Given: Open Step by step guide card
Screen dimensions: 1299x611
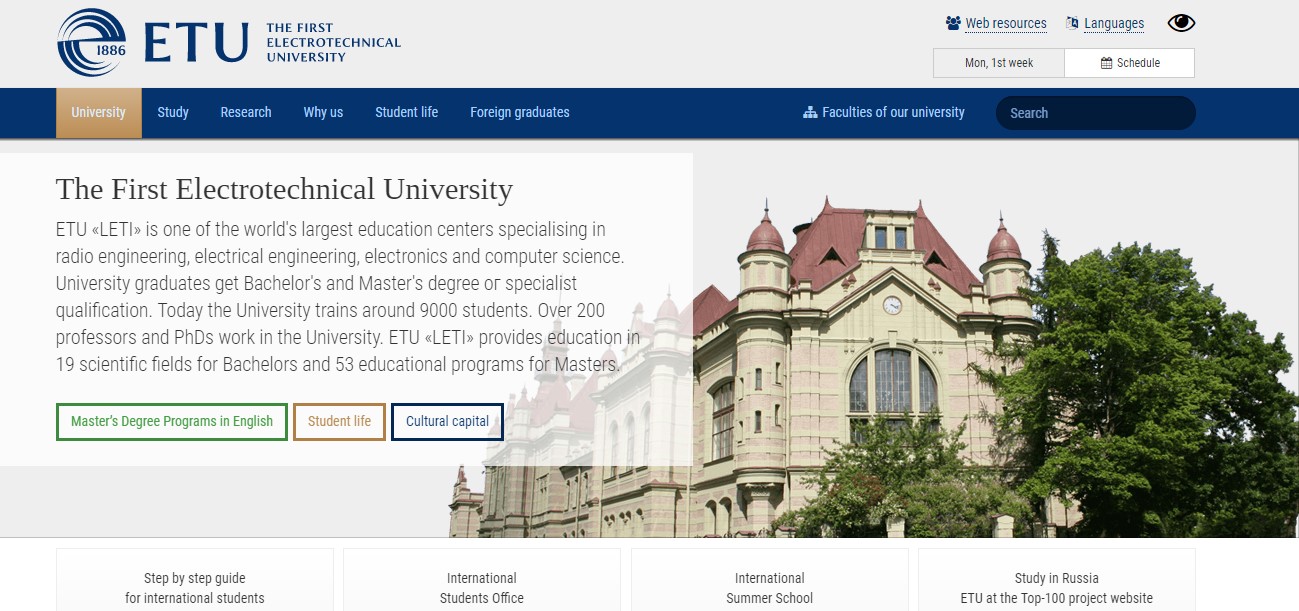Looking at the screenshot, I should (x=195, y=580).
